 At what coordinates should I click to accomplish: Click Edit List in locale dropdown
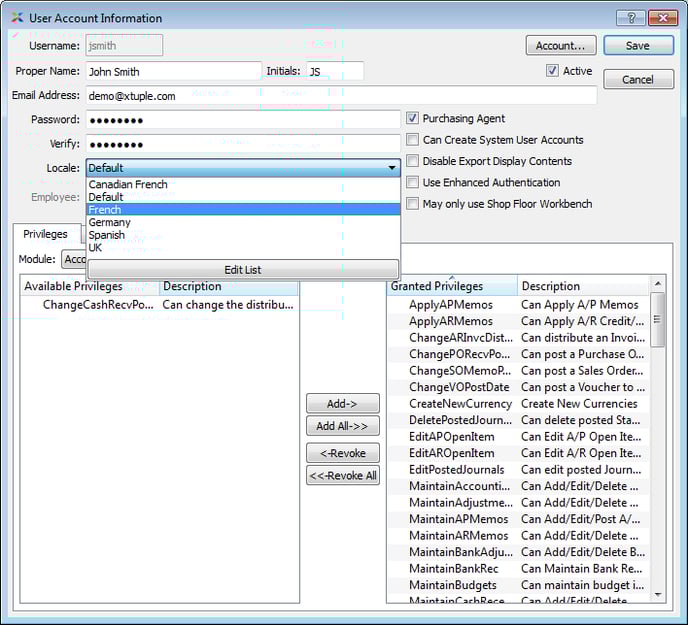coord(243,269)
